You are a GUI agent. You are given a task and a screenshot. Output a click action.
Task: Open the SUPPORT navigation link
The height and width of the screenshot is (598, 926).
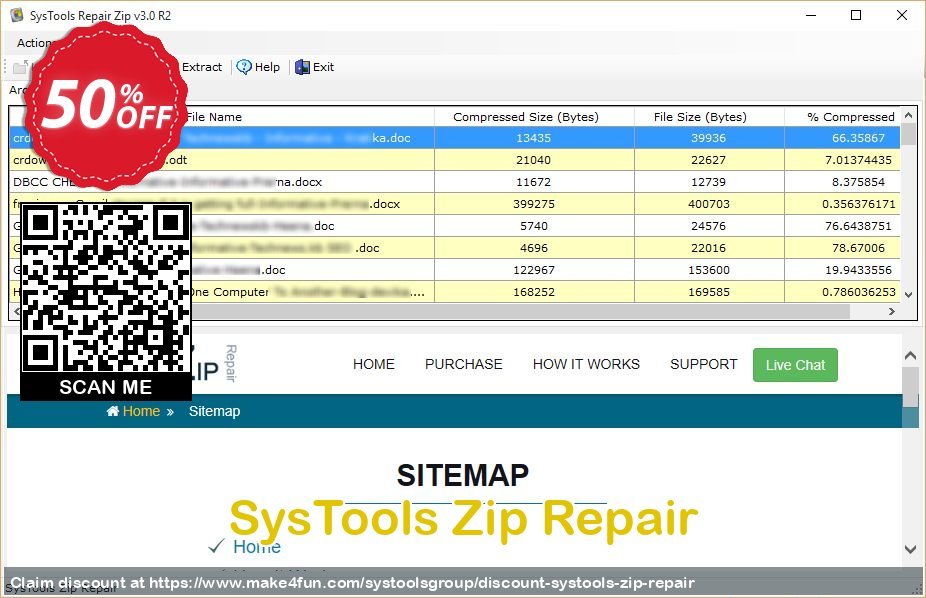(703, 364)
